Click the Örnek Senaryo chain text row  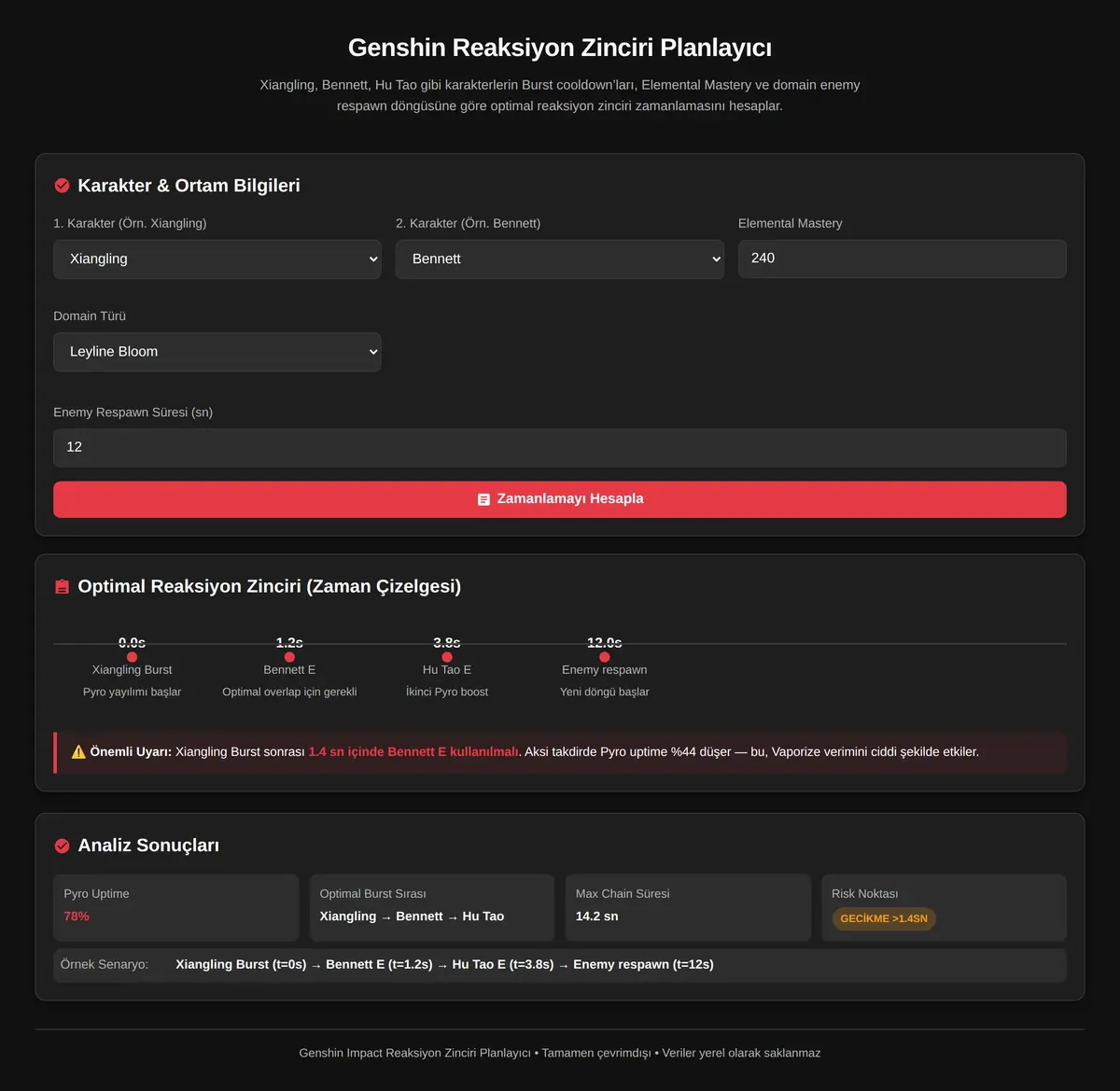tap(560, 965)
